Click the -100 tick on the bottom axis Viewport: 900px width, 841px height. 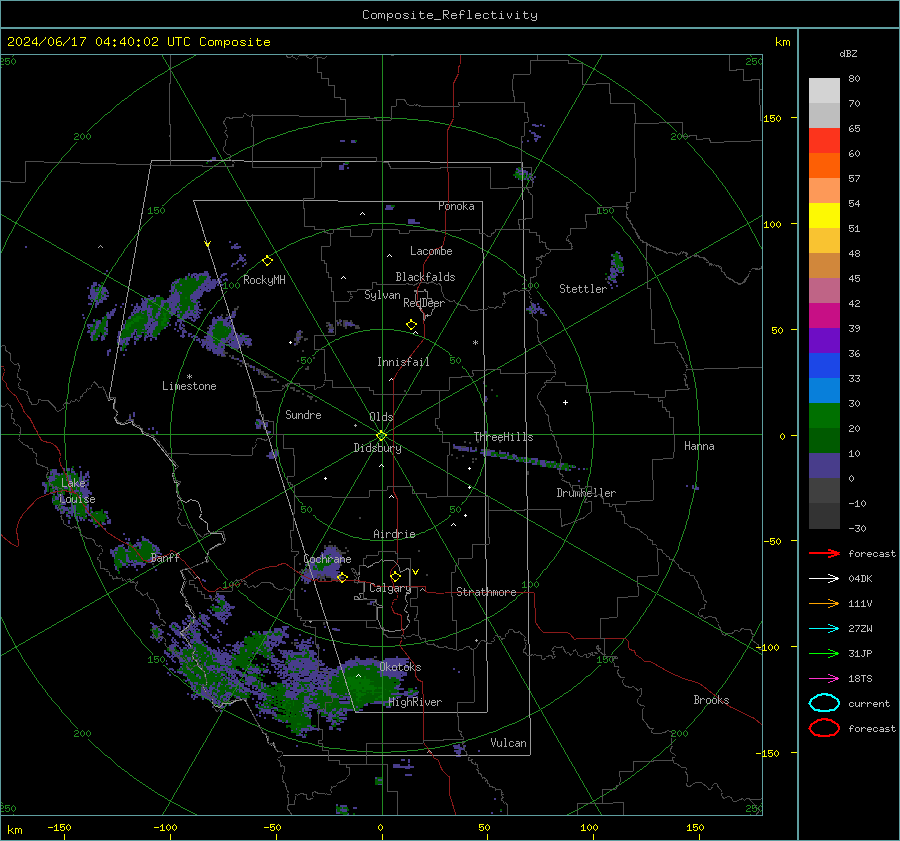[165, 827]
